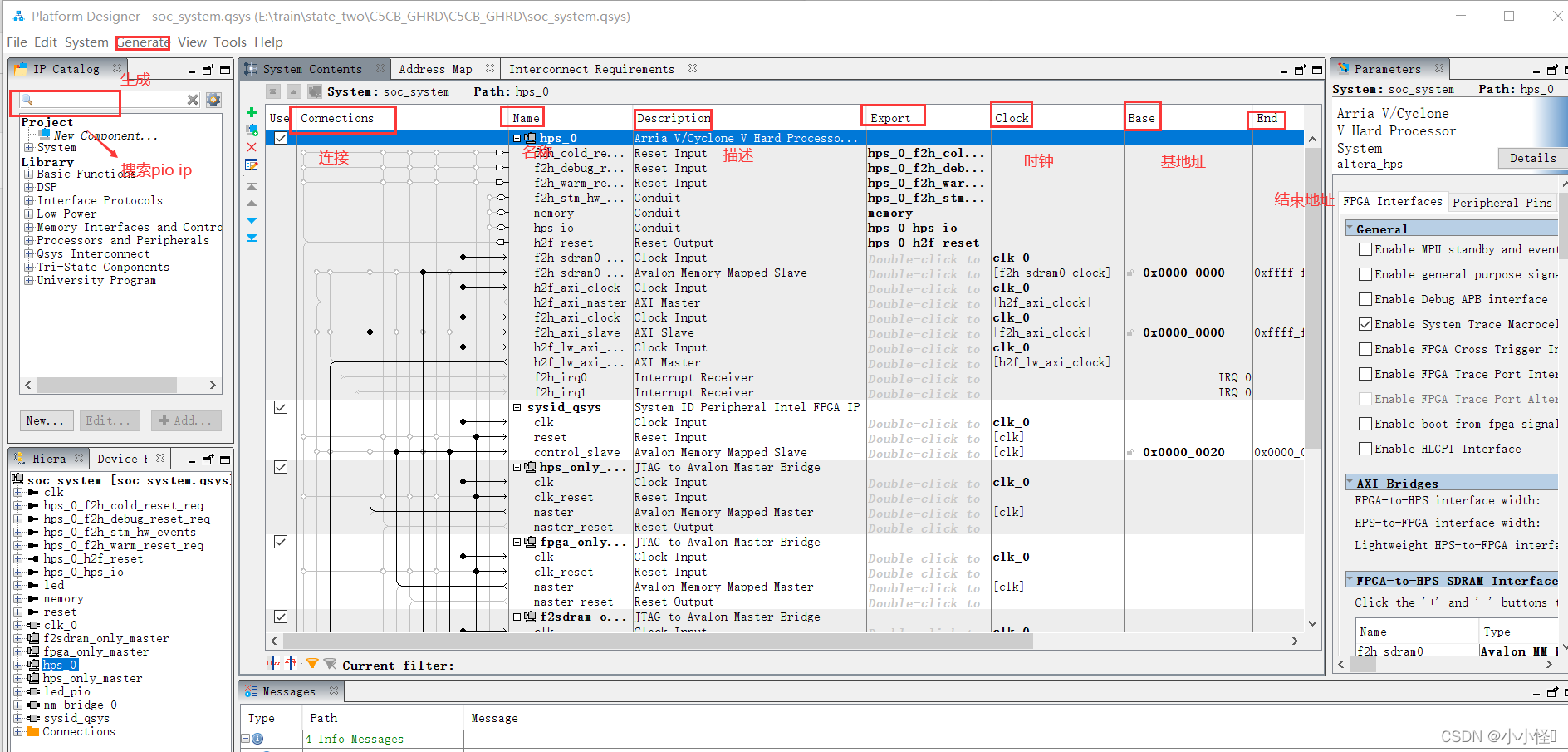The image size is (1568, 752).
Task: Collapse the sysid_qsys component row
Action: [x=517, y=407]
